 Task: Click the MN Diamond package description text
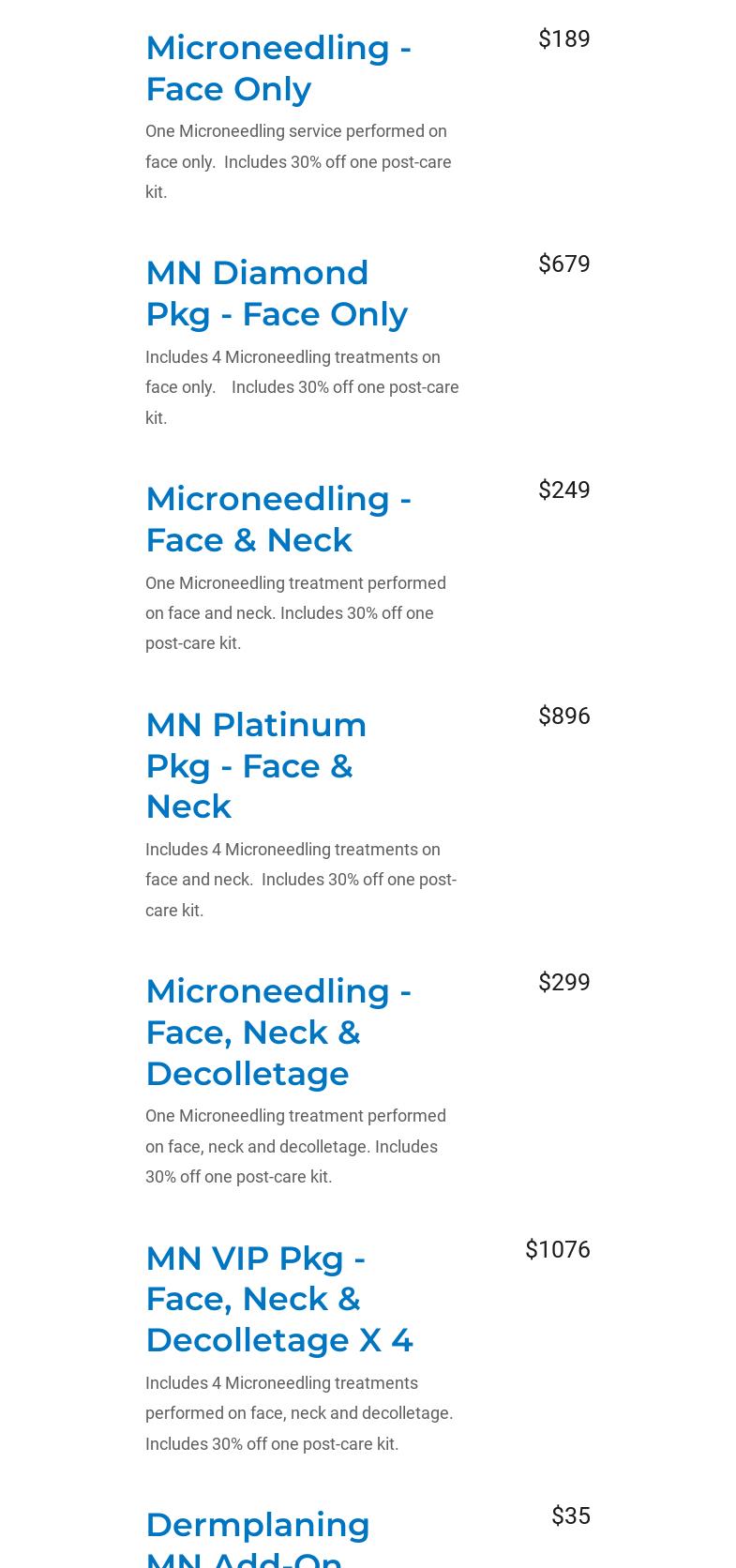(x=302, y=387)
